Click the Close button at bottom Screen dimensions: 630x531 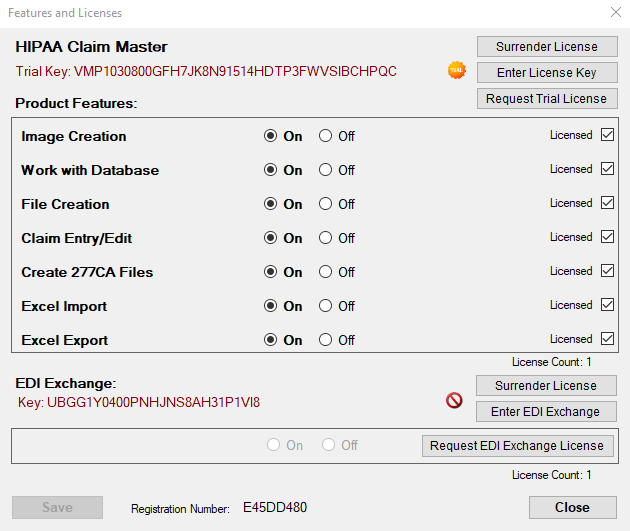click(x=573, y=507)
